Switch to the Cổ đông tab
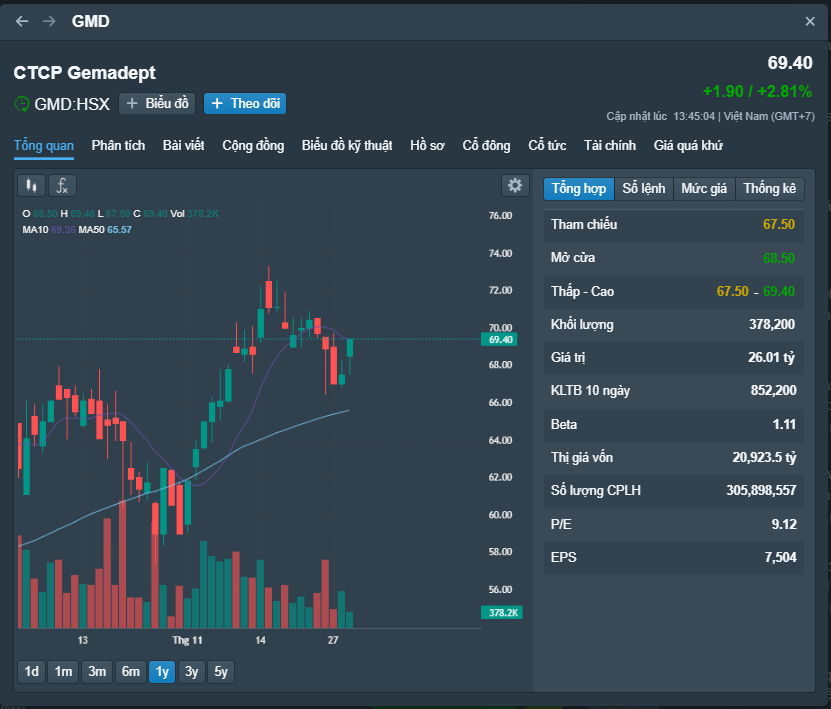The width and height of the screenshot is (831, 709). tap(486, 145)
